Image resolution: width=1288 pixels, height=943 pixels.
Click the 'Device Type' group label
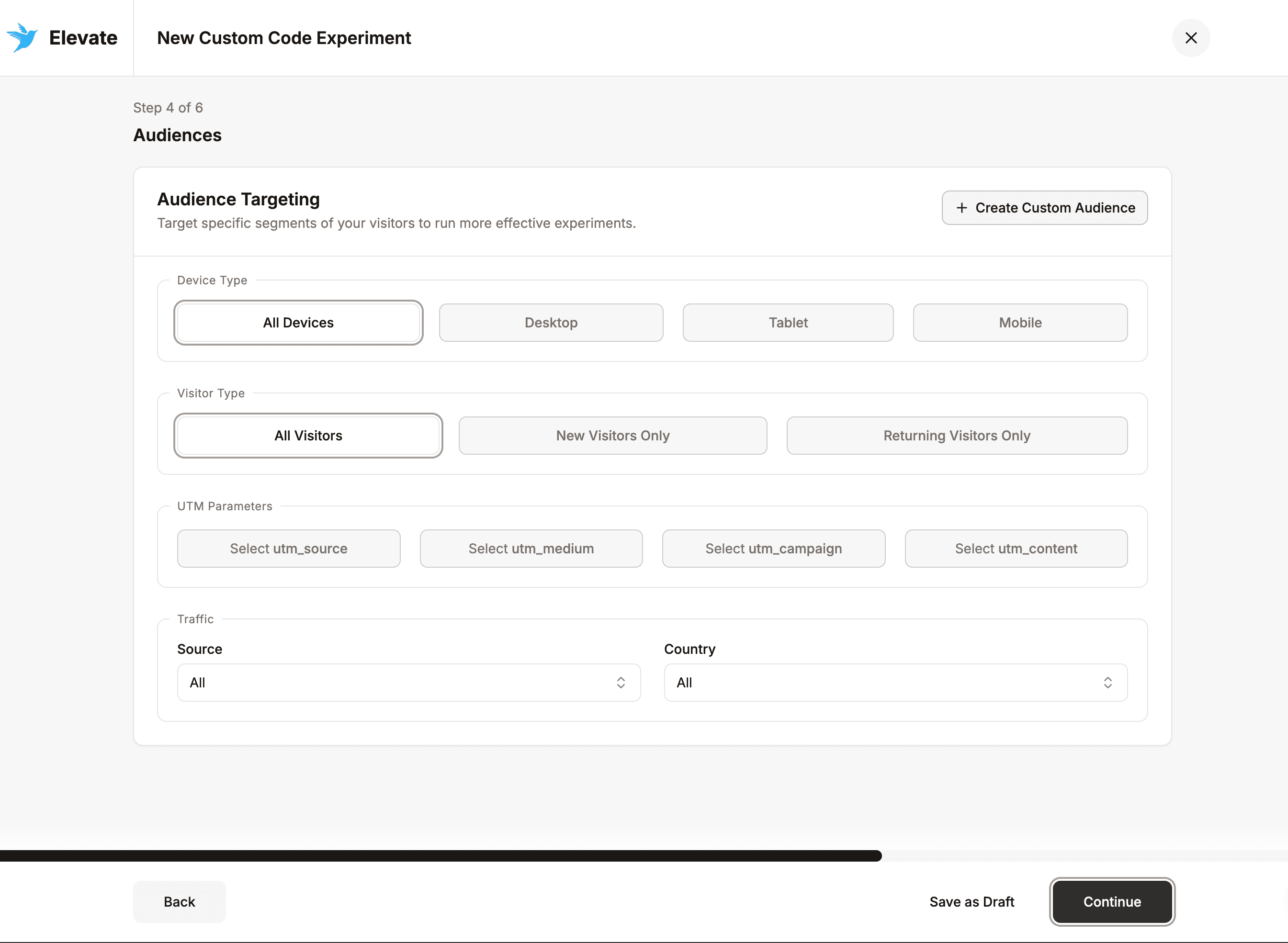[212, 281]
